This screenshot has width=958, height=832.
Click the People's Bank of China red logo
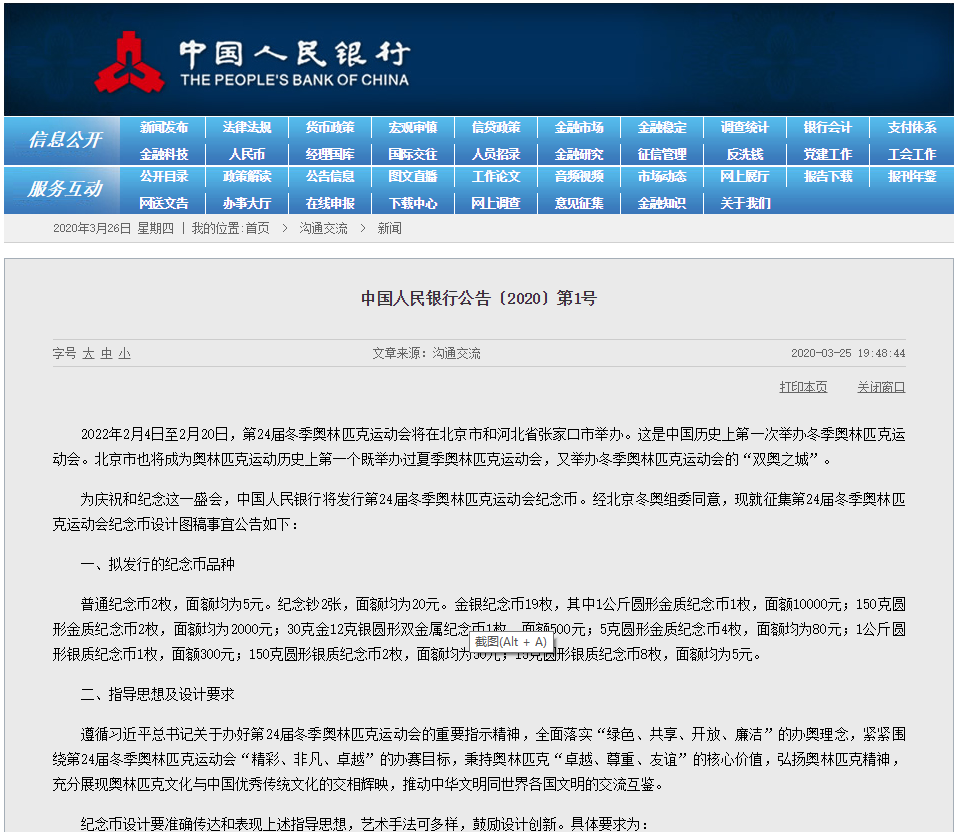130,62
